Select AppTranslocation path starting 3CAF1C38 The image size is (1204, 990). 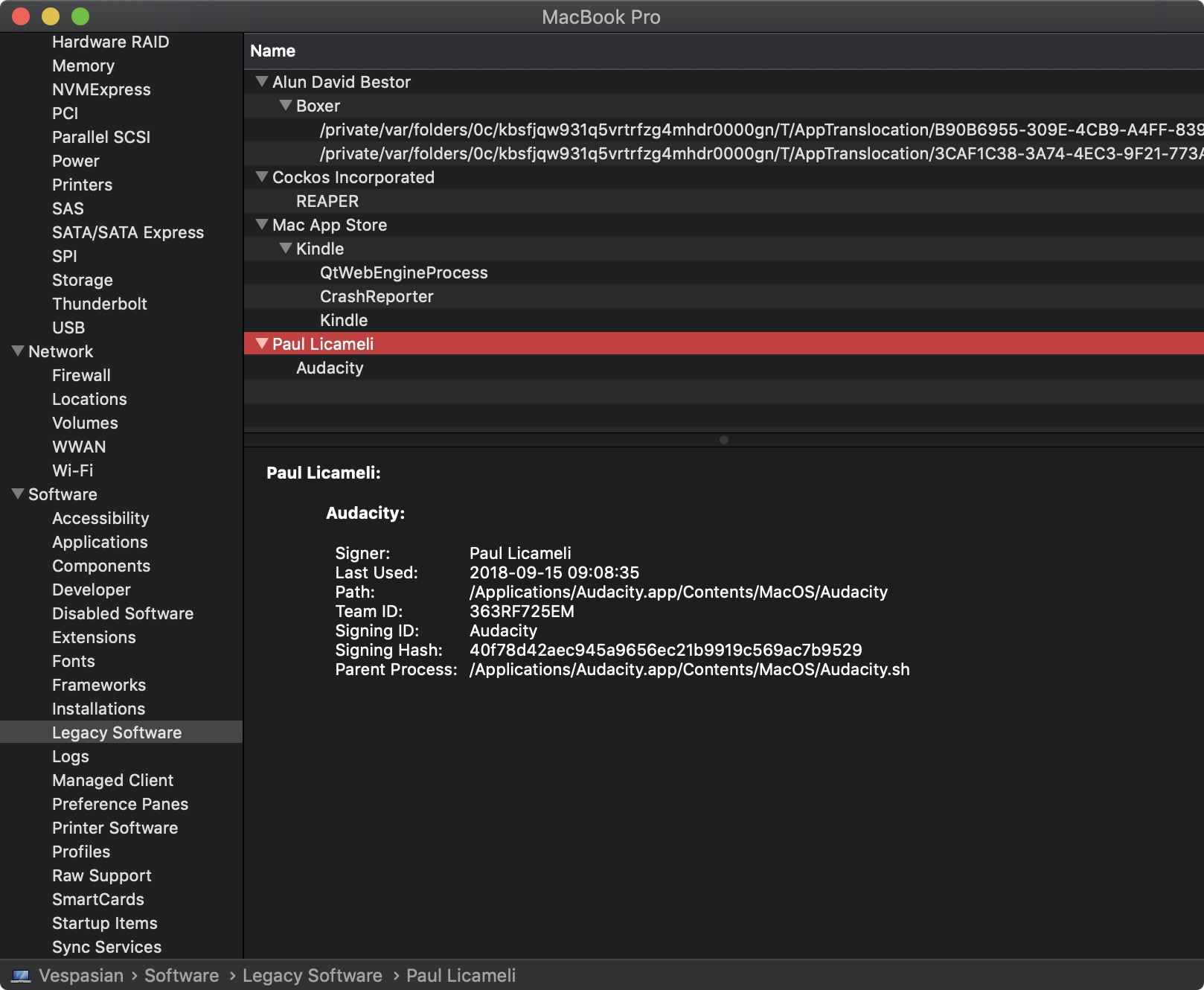[x=723, y=153]
